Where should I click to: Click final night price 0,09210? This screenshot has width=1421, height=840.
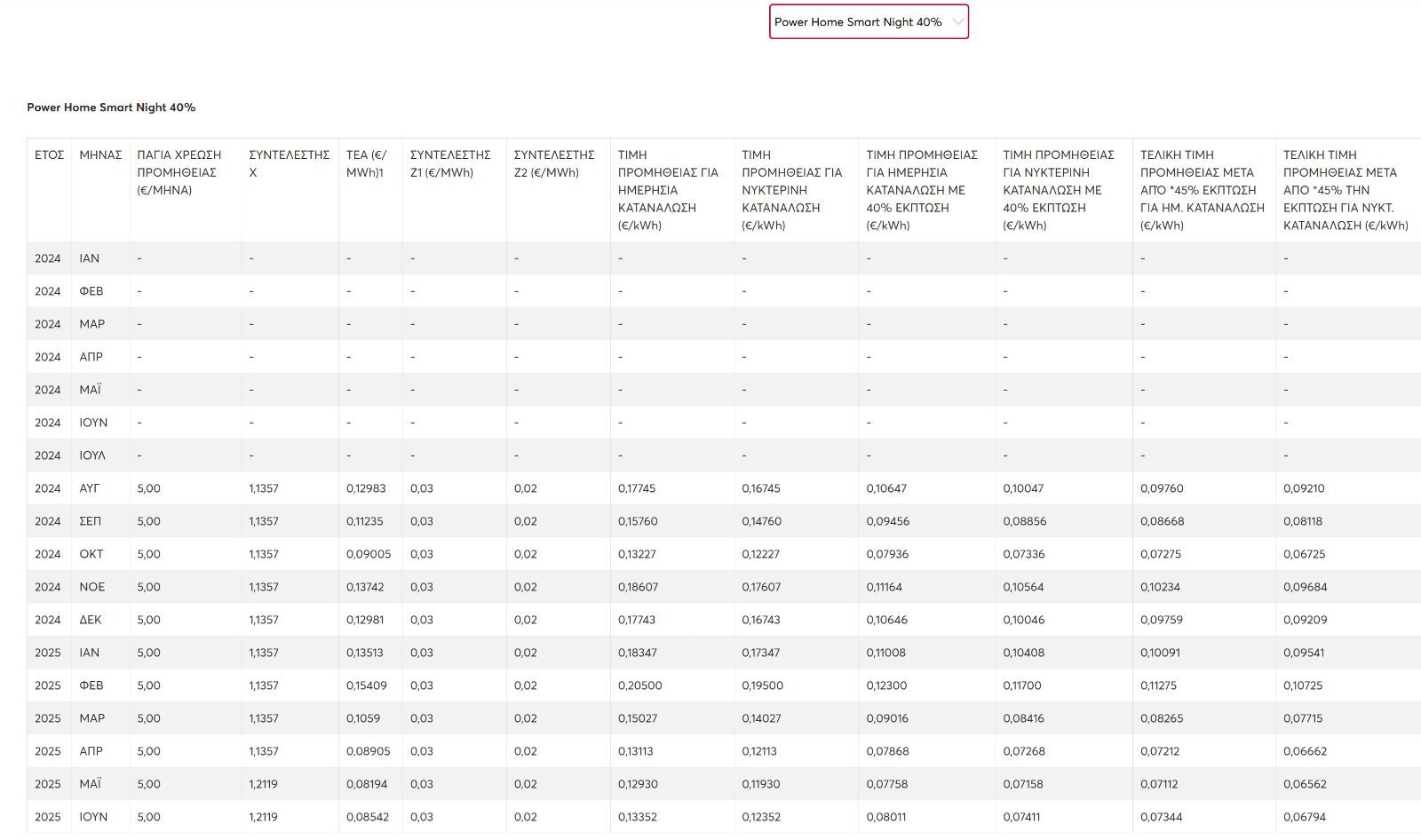[x=1304, y=488]
